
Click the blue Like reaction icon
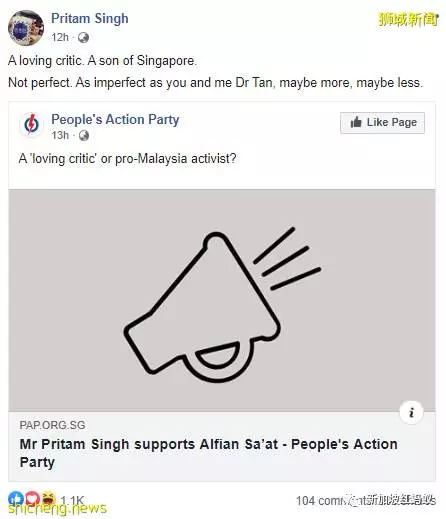pos(15,498)
